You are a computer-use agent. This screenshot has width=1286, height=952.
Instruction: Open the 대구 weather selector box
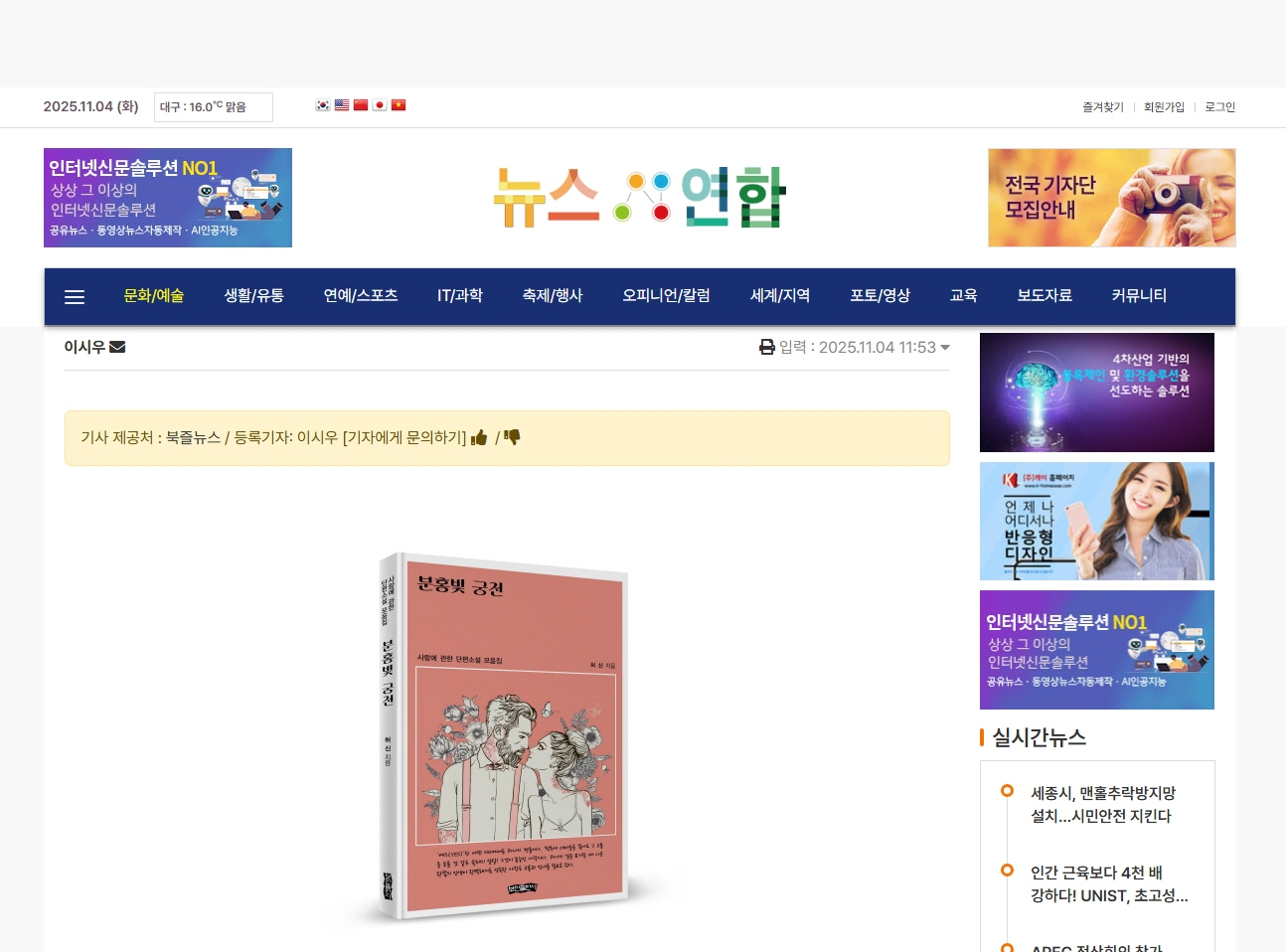coord(214,107)
